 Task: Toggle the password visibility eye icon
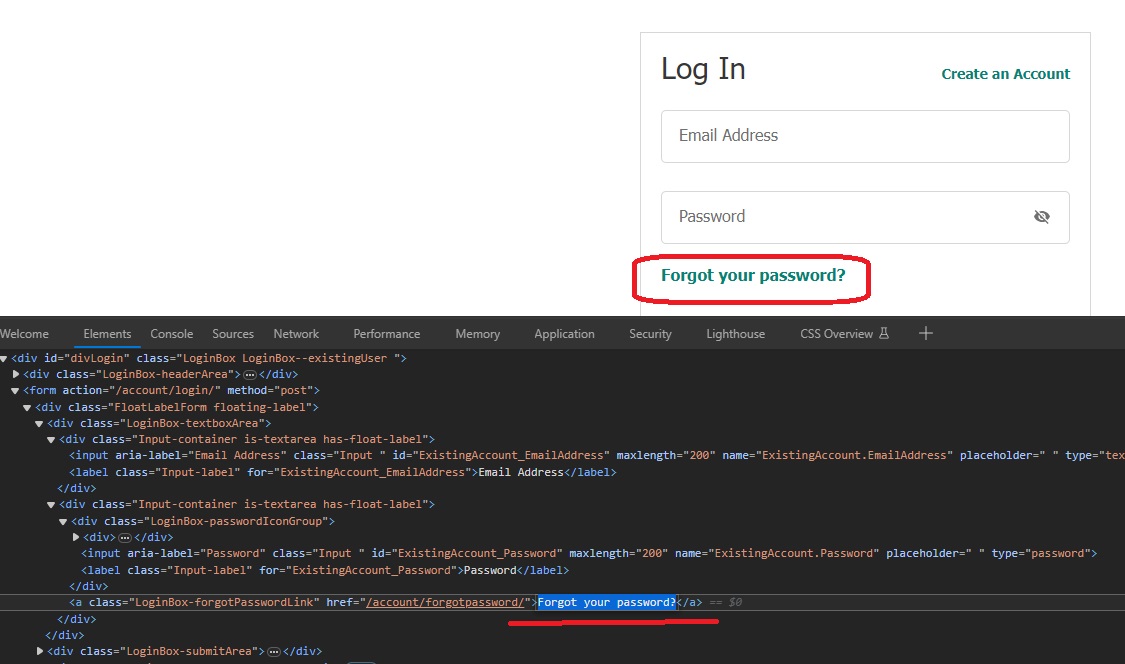click(x=1042, y=216)
